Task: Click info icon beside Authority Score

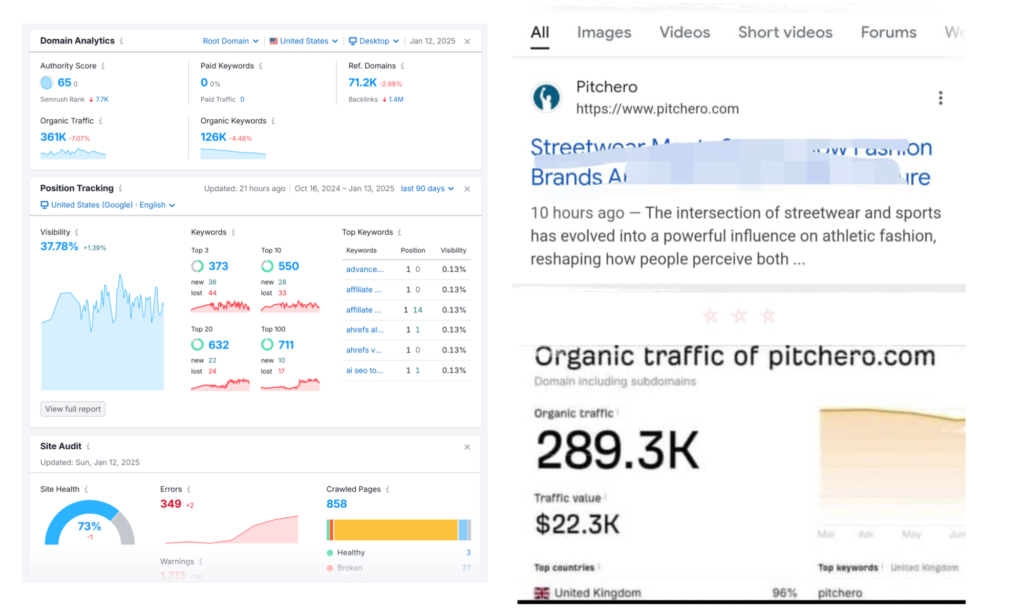Action: [x=103, y=66]
